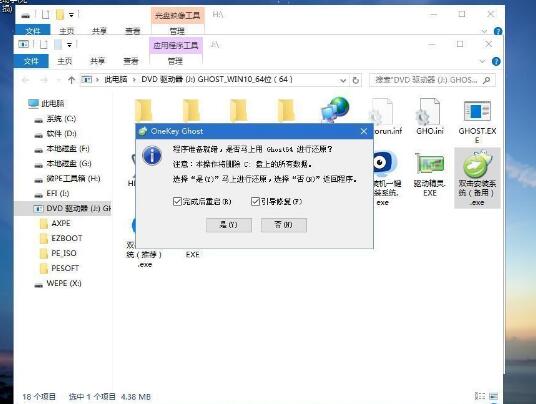Open PE_ISO folder in tree

58,253
